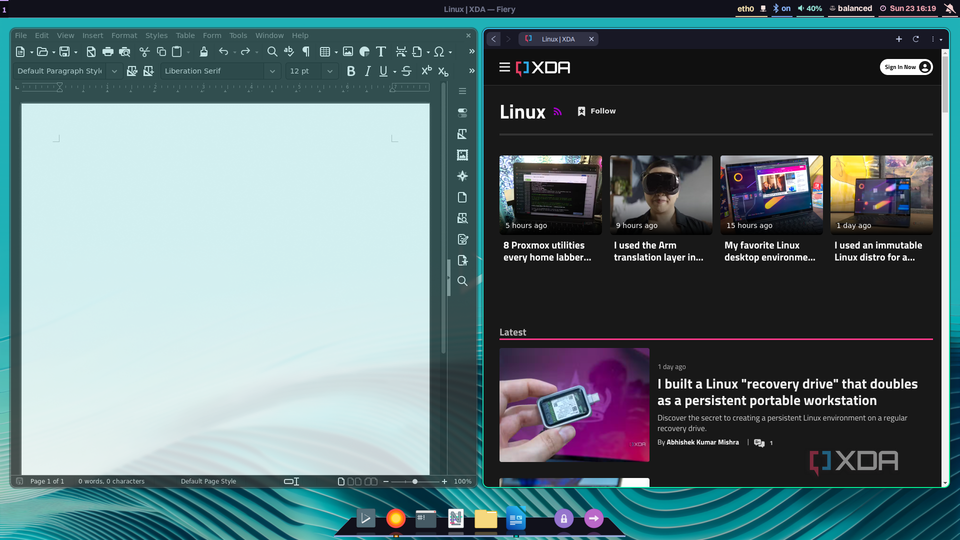The height and width of the screenshot is (540, 960).
Task: Toggle bold formatting
Action: click(351, 71)
